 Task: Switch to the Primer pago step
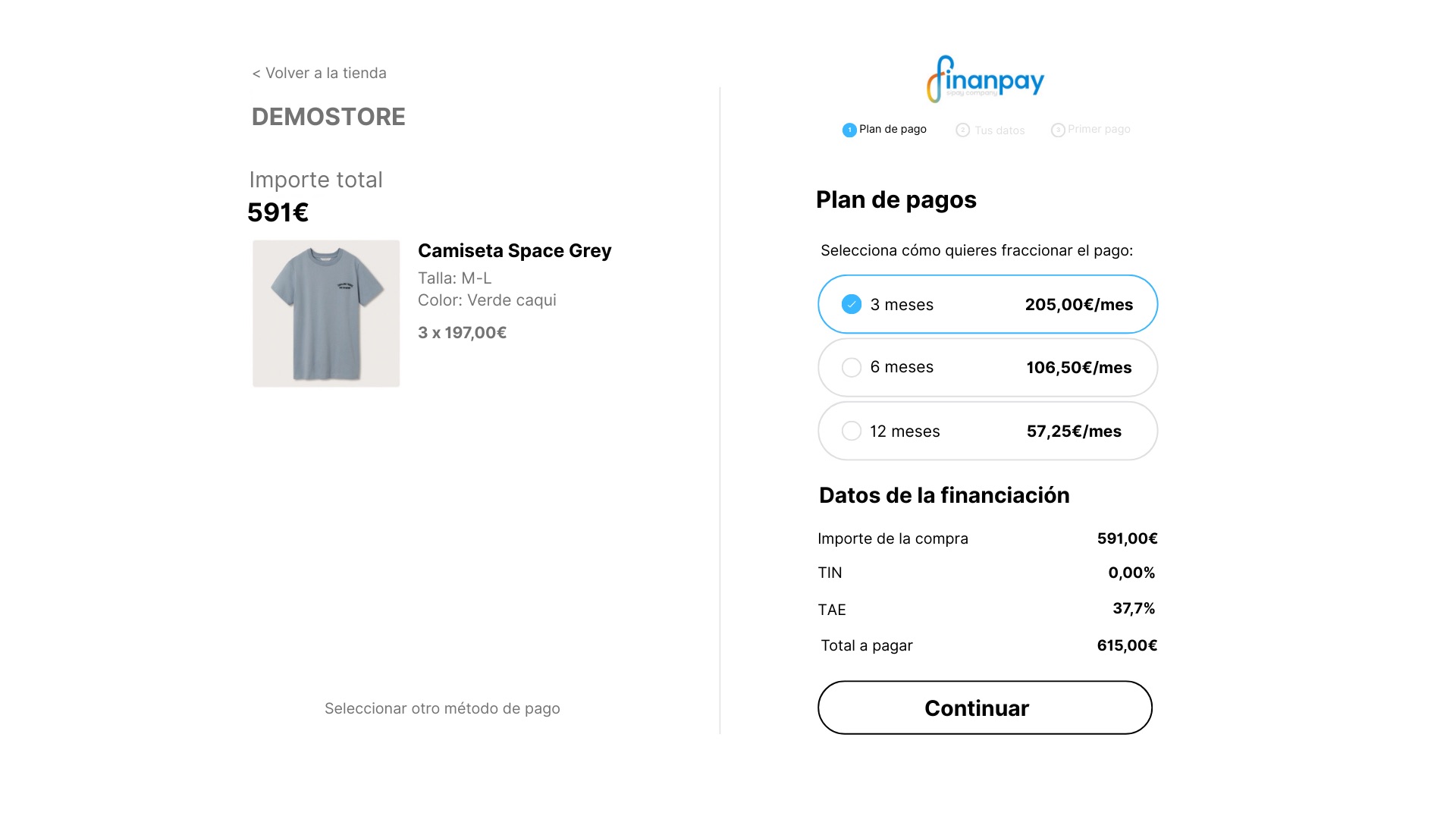1099,129
